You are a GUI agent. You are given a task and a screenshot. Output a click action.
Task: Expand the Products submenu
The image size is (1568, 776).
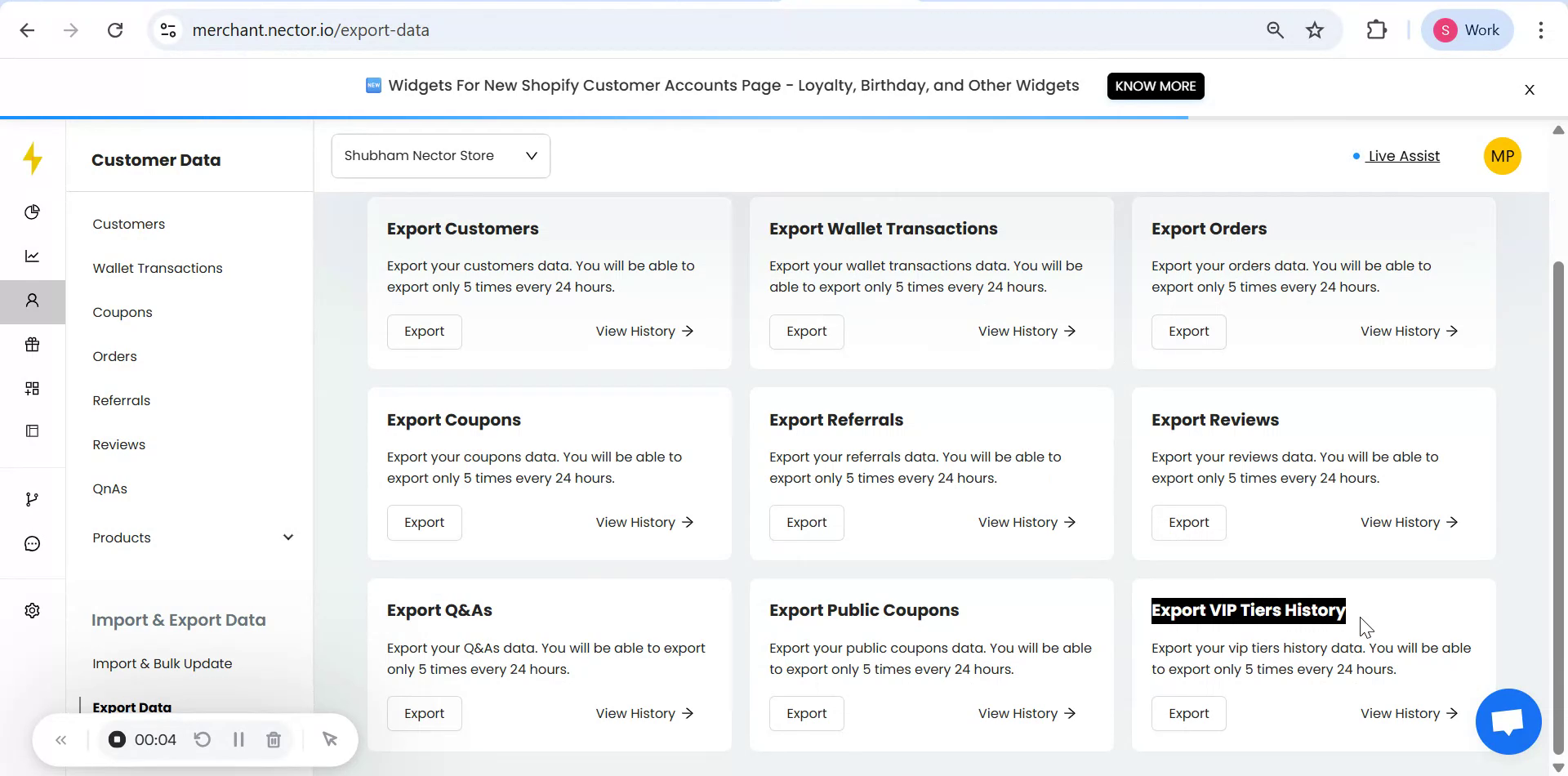(287, 537)
